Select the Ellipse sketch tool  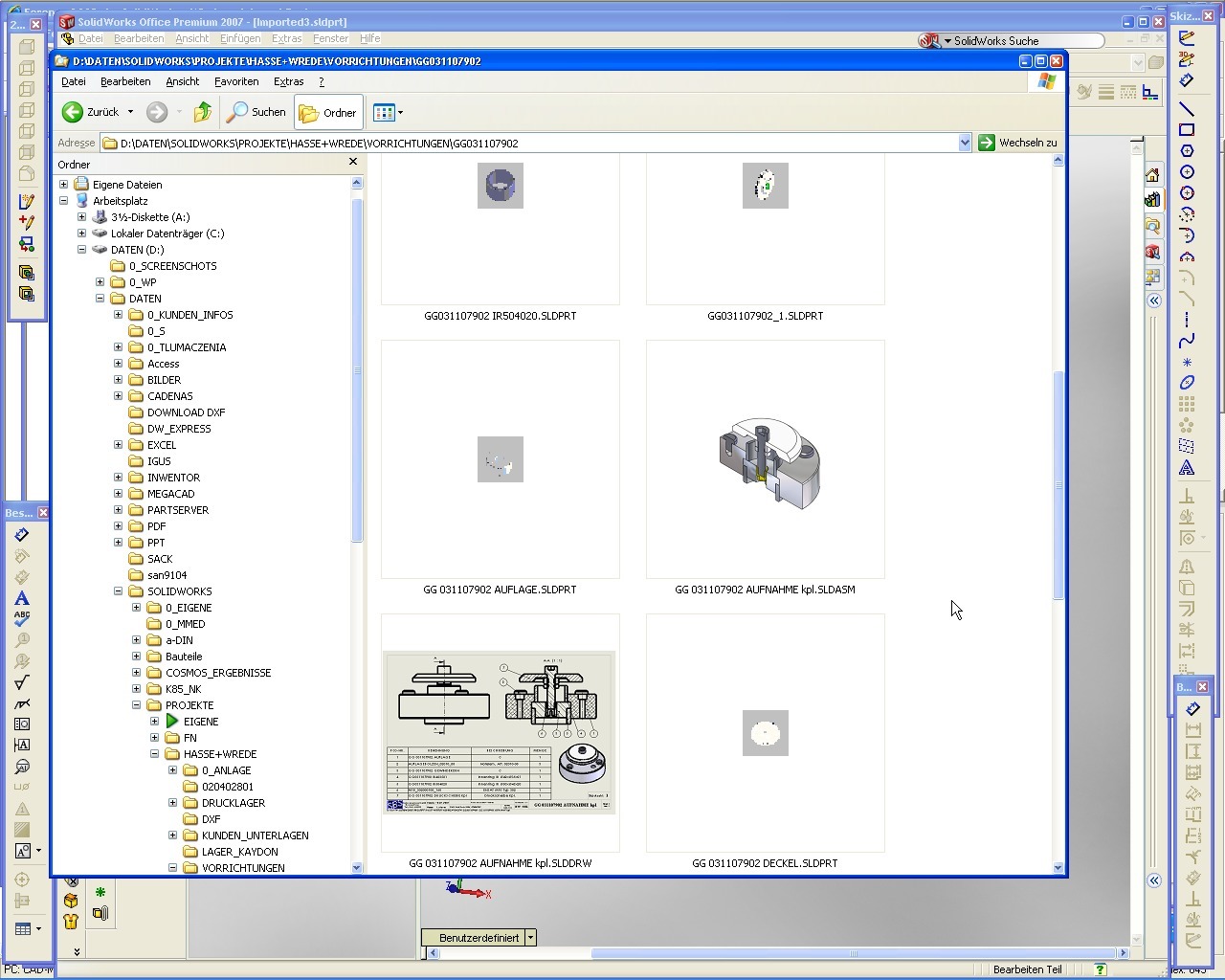click(1187, 383)
